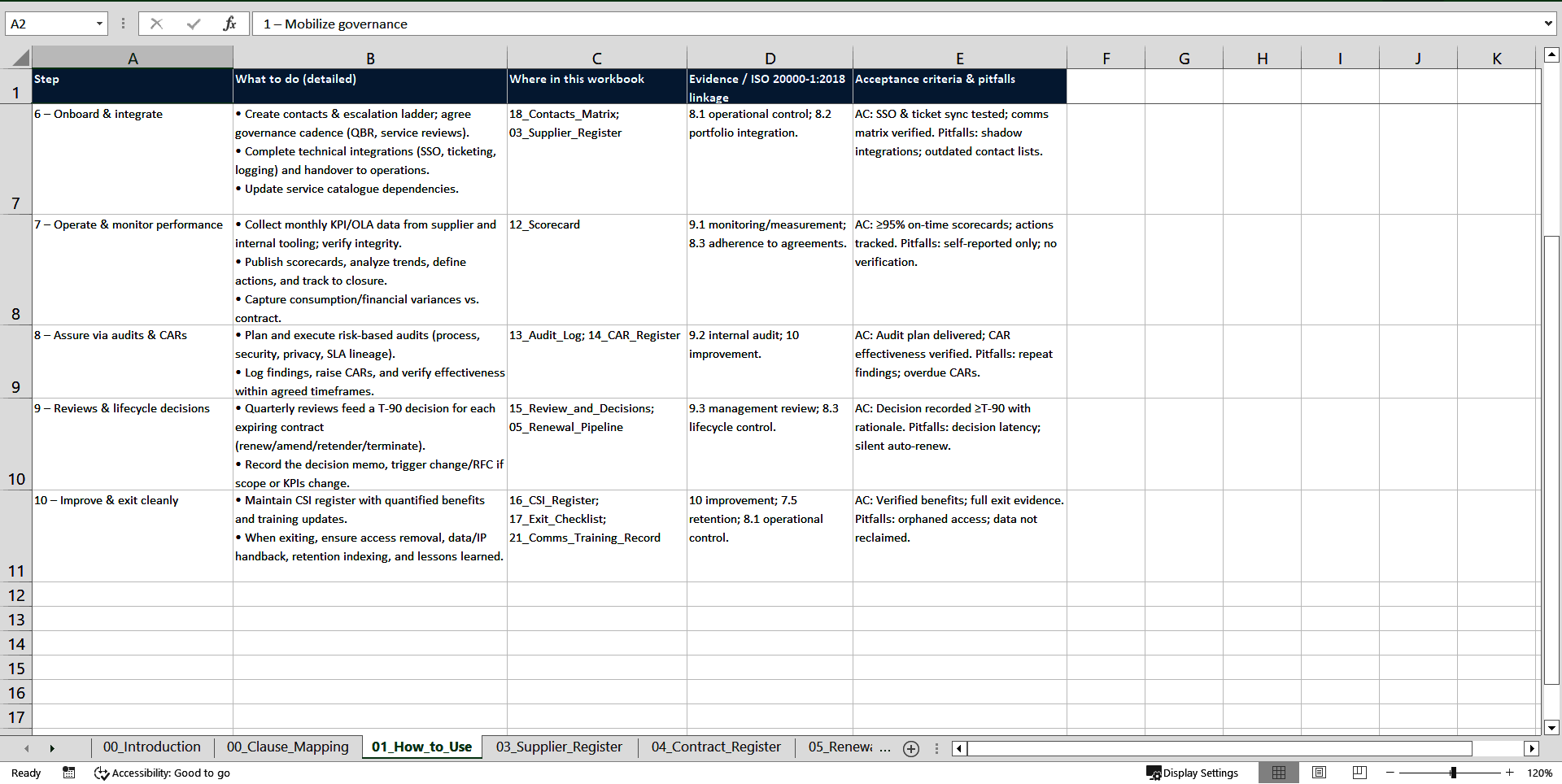The height and width of the screenshot is (784, 1562).
Task: Click the zoom in plus button
Action: (1509, 773)
